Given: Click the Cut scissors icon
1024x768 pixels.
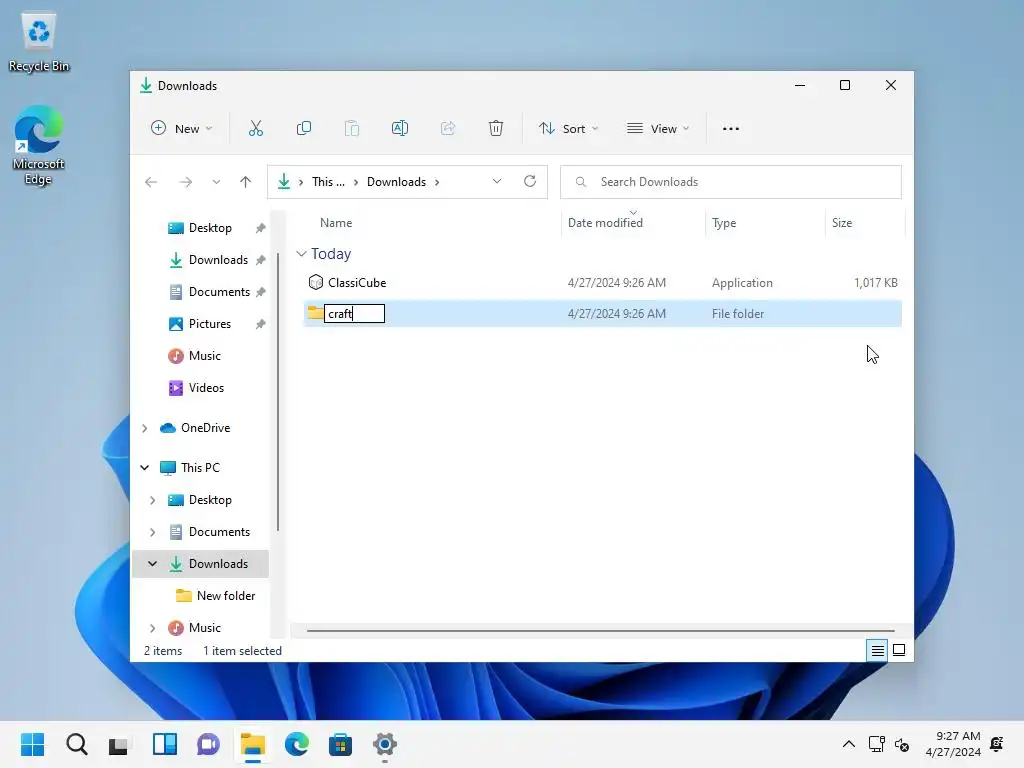Looking at the screenshot, I should [255, 129].
